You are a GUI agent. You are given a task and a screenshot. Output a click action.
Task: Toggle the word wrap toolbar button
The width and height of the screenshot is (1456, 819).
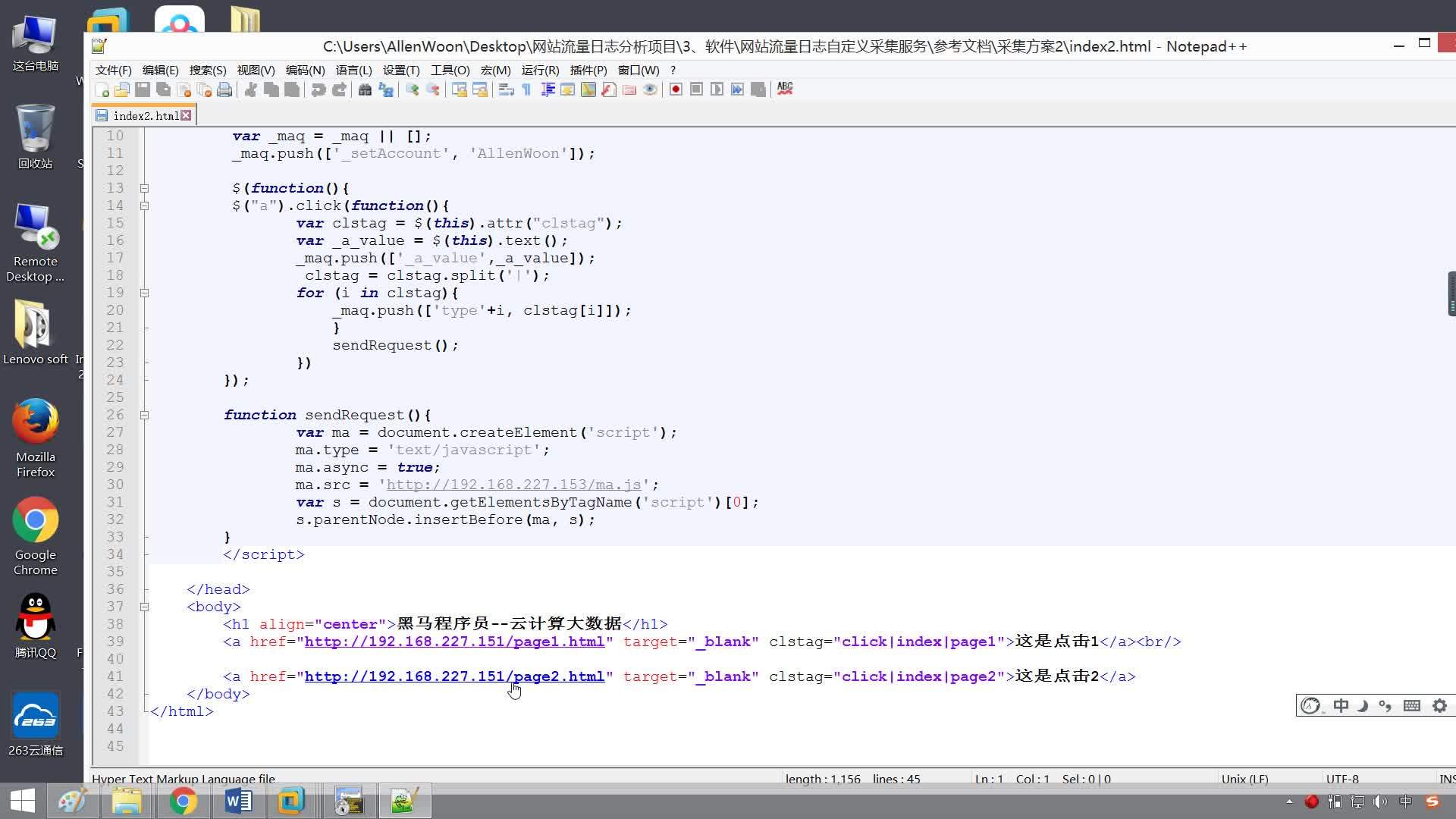pyautogui.click(x=506, y=89)
